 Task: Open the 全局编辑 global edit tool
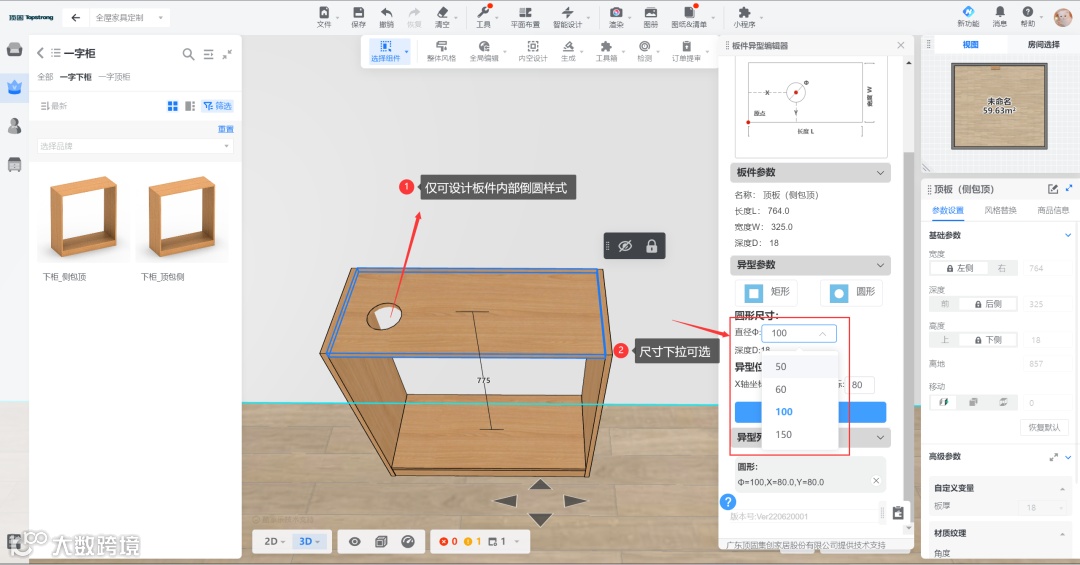tap(484, 51)
